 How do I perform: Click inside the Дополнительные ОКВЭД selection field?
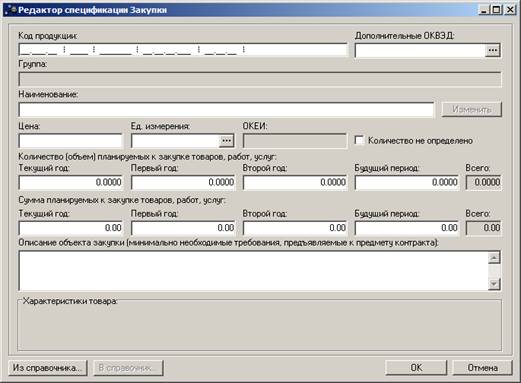(x=420, y=50)
